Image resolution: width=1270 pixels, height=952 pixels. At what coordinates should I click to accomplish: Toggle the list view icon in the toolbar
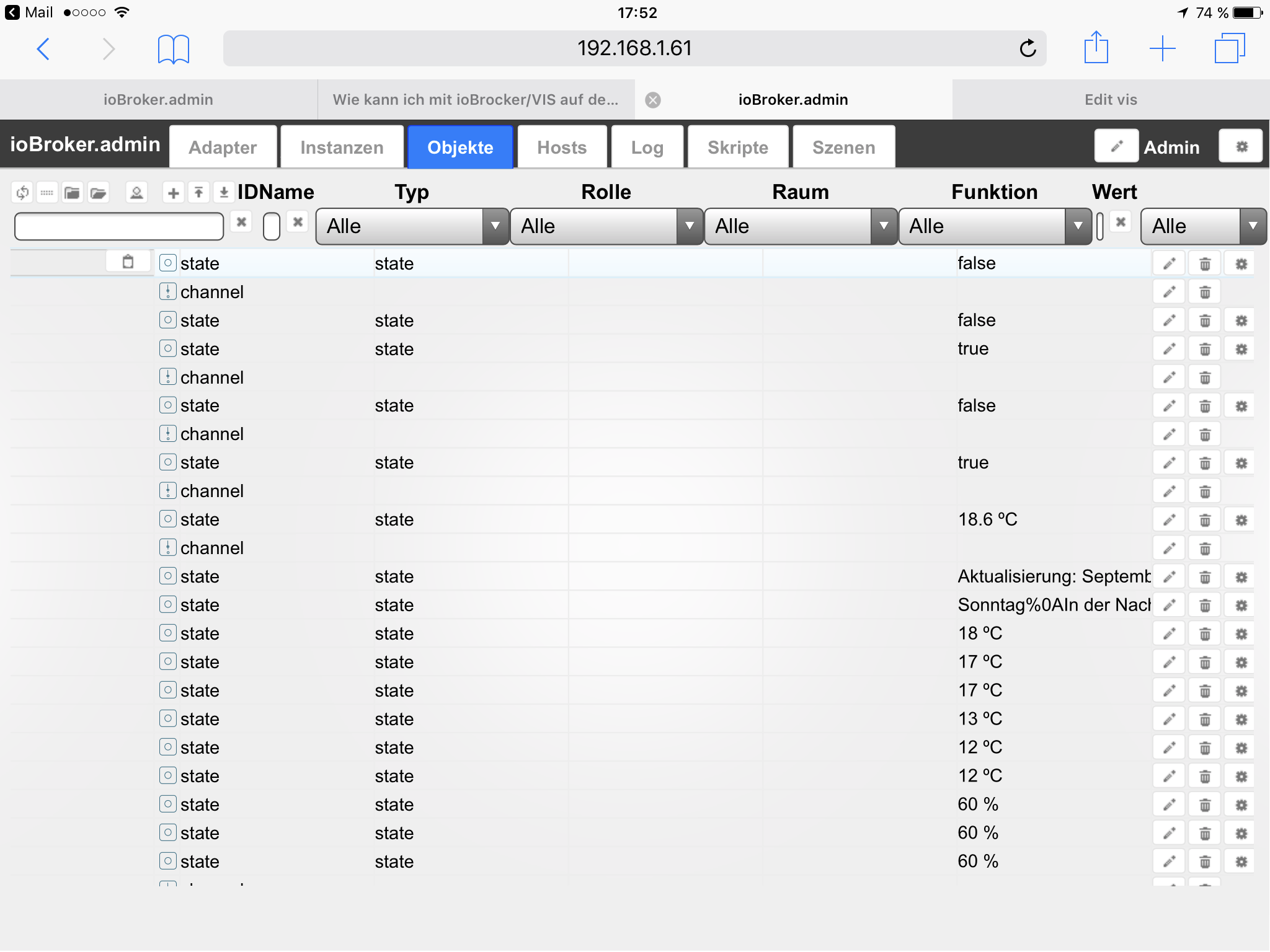47,193
